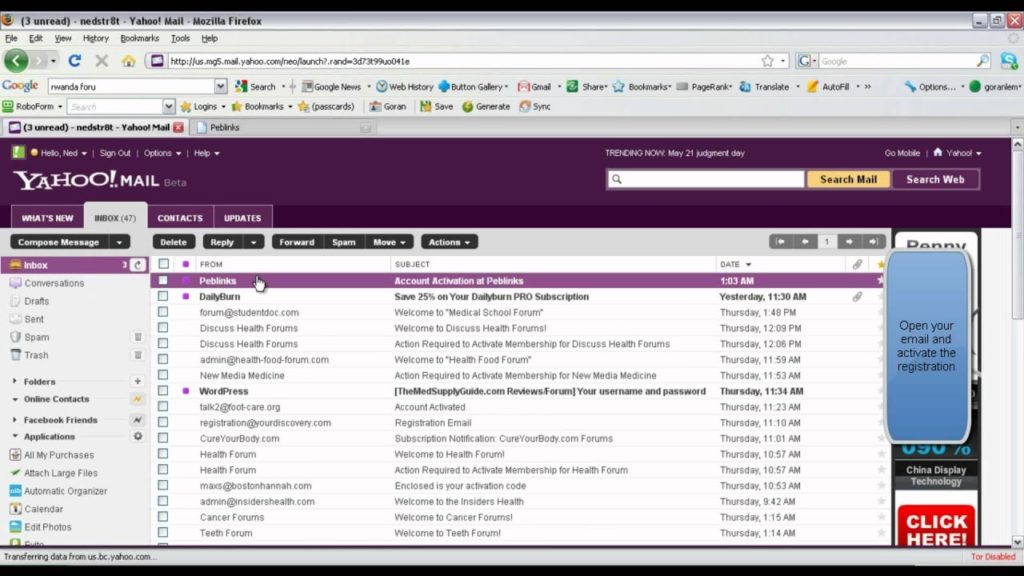
Task: Click the AutoFill toolbar button
Action: pyautogui.click(x=828, y=86)
